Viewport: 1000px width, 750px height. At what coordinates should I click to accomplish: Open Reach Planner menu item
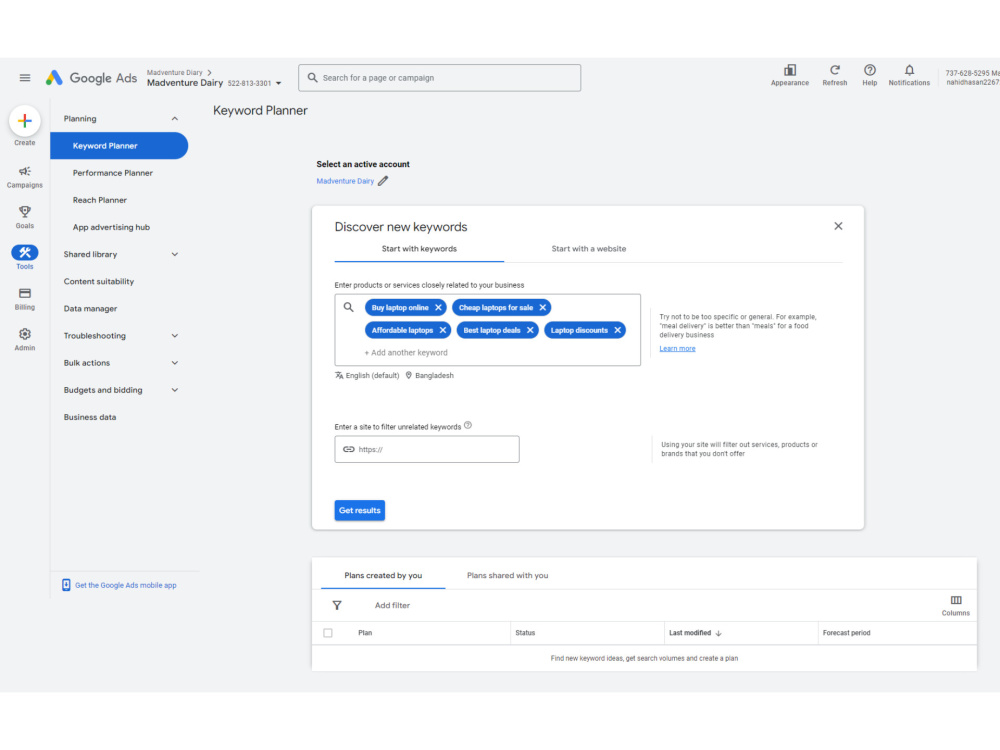point(100,200)
